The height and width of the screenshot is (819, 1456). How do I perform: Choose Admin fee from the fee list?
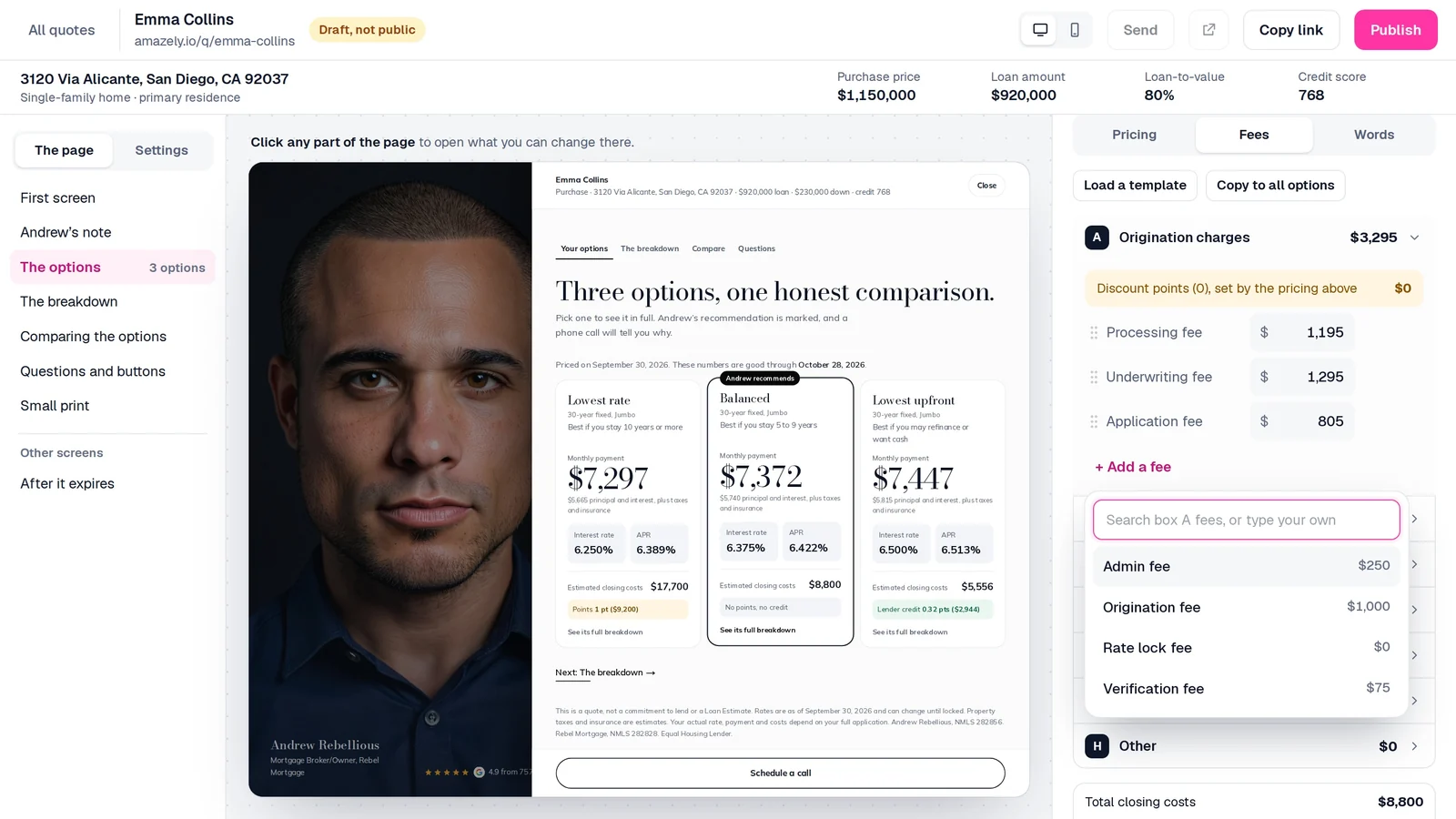[x=1246, y=566]
